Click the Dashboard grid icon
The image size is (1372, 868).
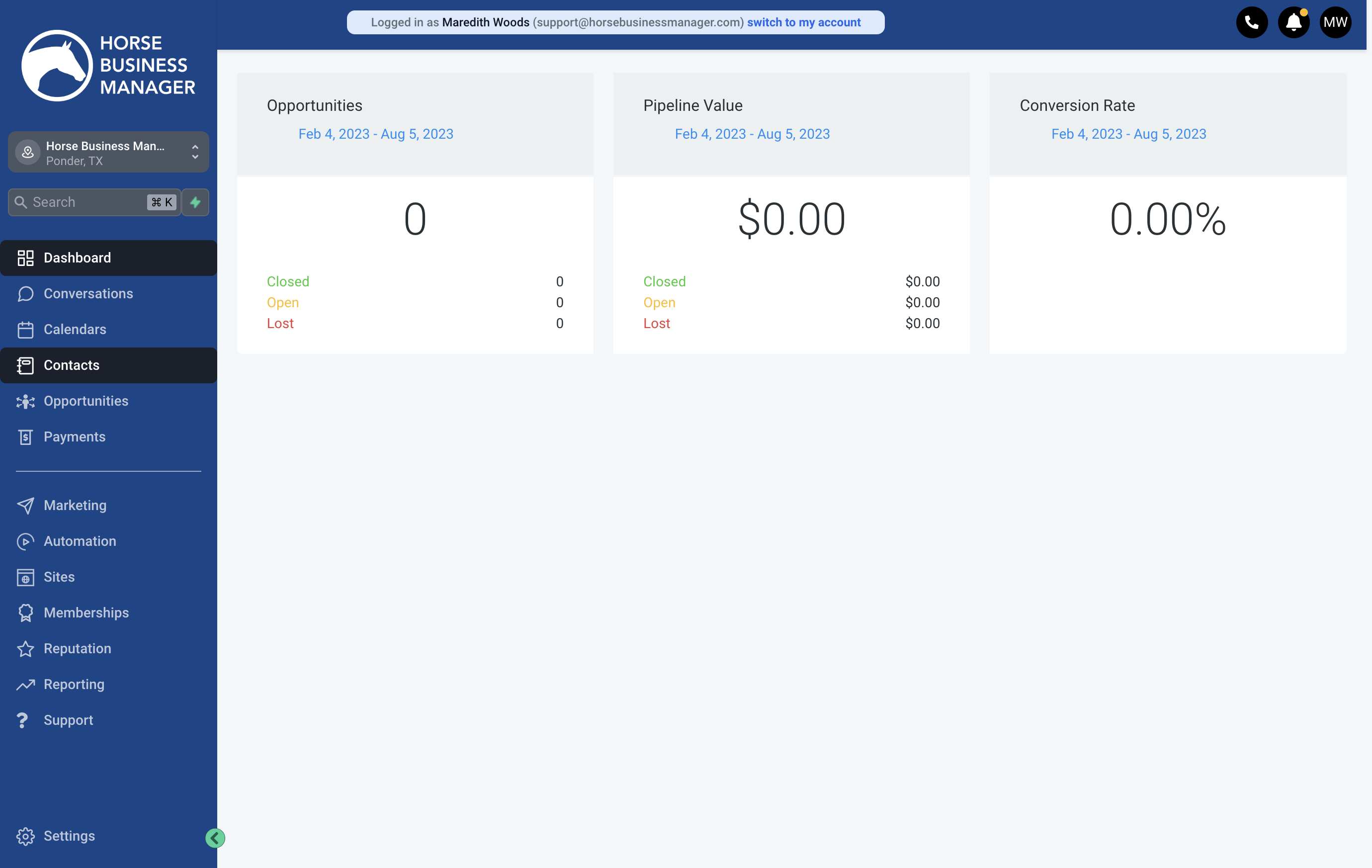point(26,258)
